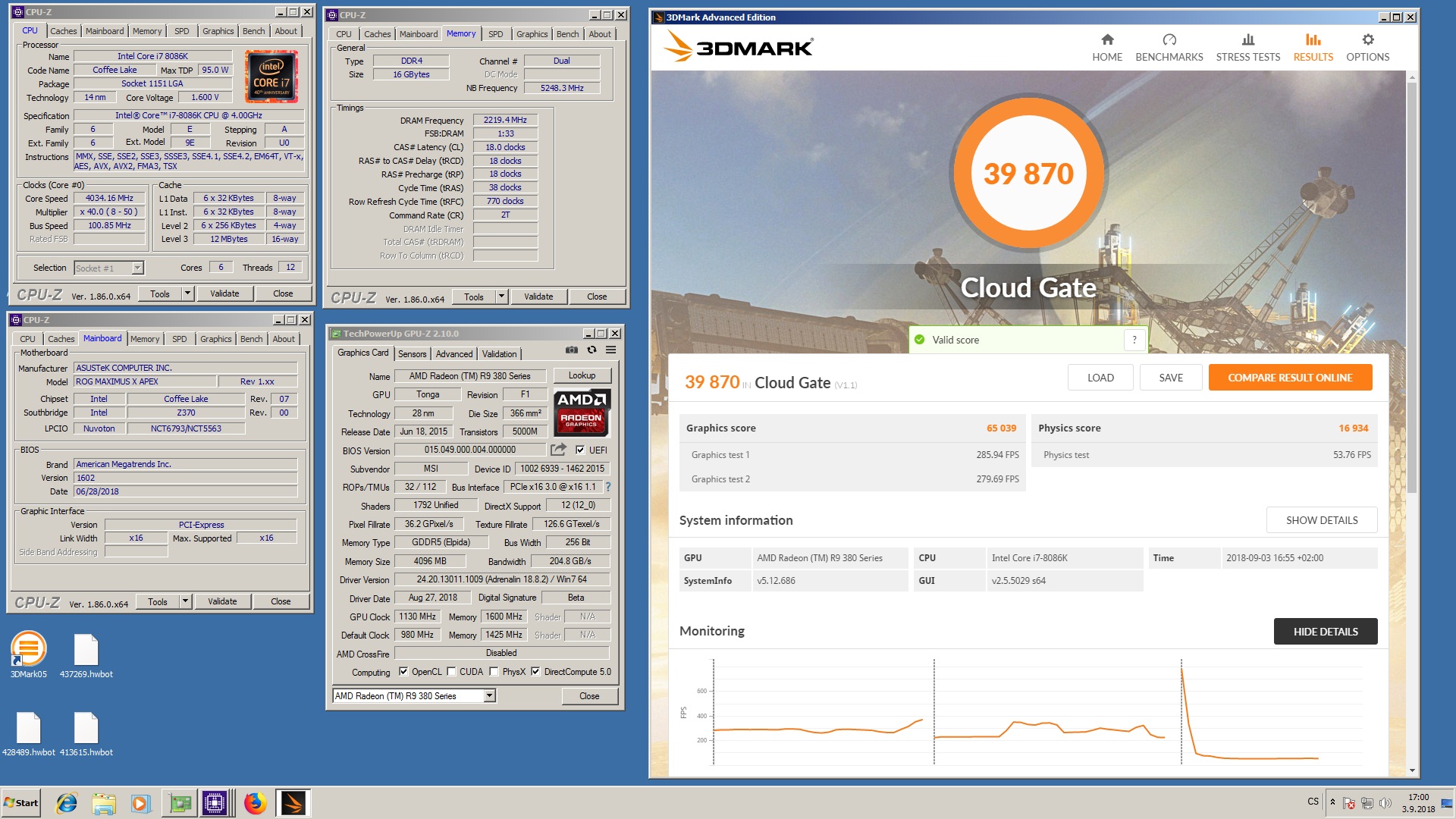
Task: Open the Validation tab in GPU-Z
Action: tap(499, 354)
